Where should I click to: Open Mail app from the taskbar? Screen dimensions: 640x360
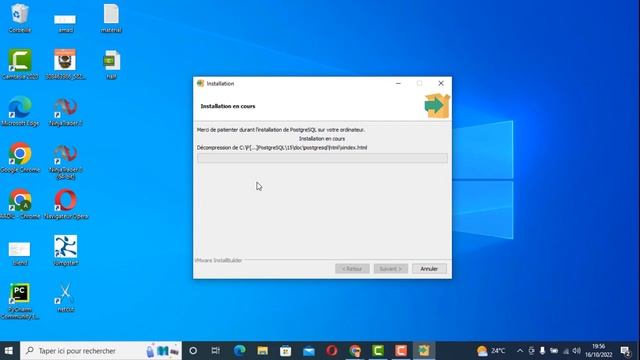(x=309, y=351)
